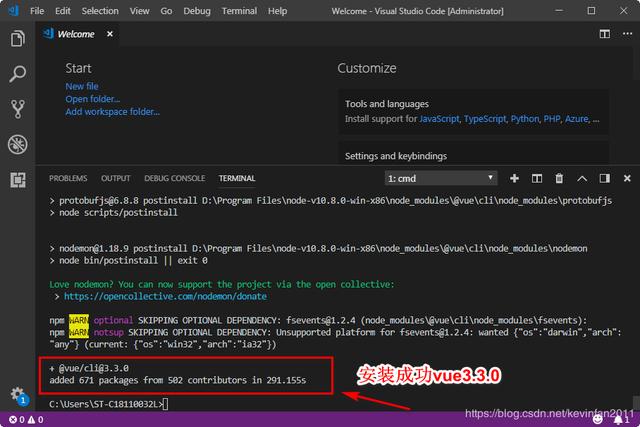Image resolution: width=640 pixels, height=427 pixels.
Task: Open notifications bell in status bar
Action: pyautogui.click(x=621, y=420)
